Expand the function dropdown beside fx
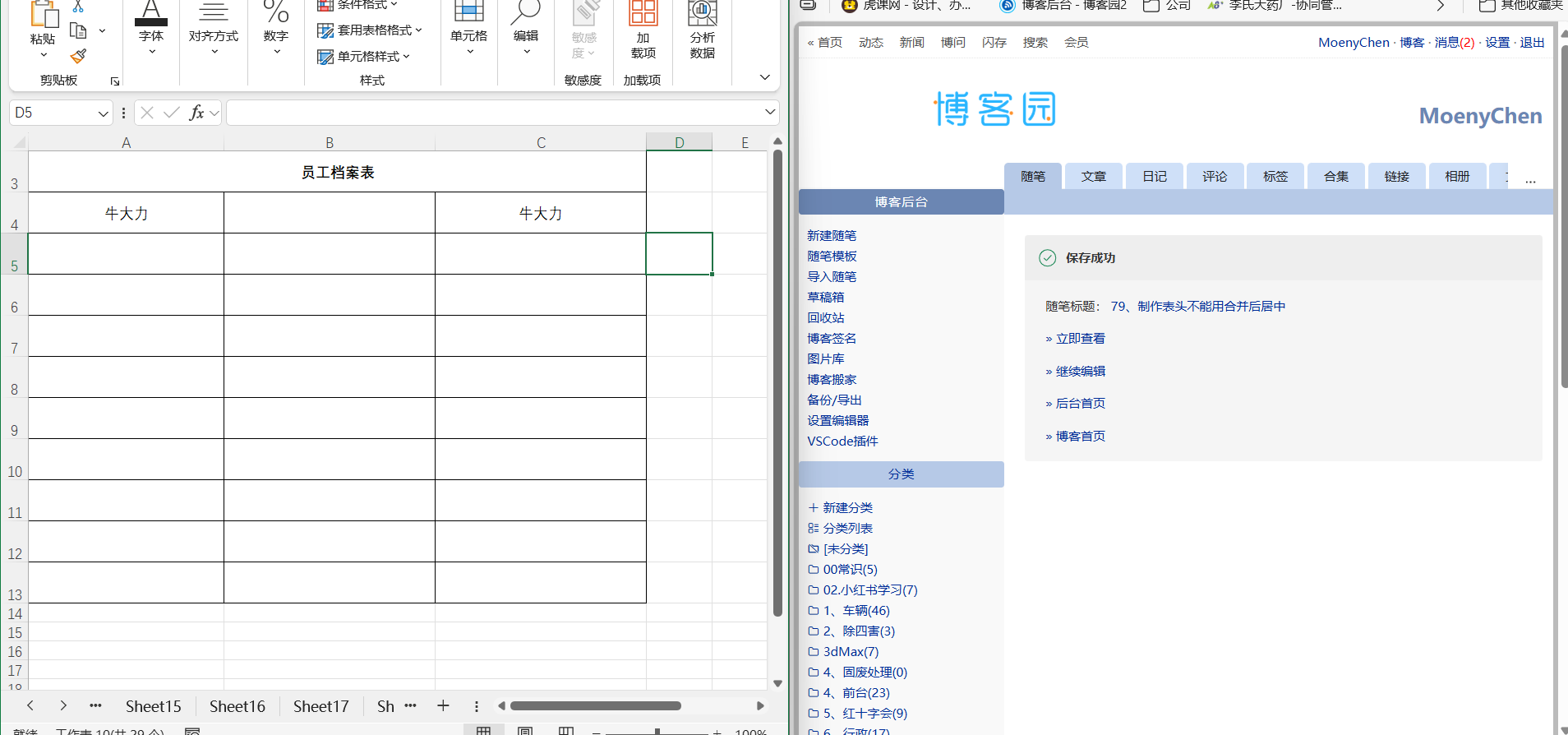The width and height of the screenshot is (1568, 735). [214, 113]
